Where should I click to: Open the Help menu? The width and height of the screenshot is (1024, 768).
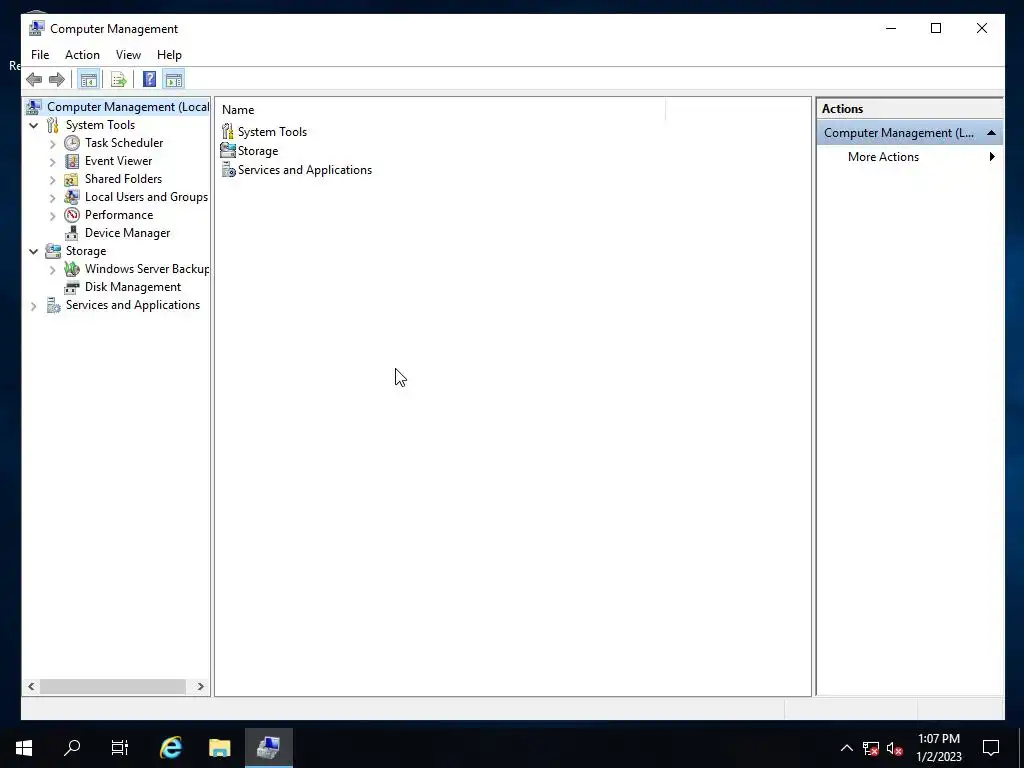(169, 55)
